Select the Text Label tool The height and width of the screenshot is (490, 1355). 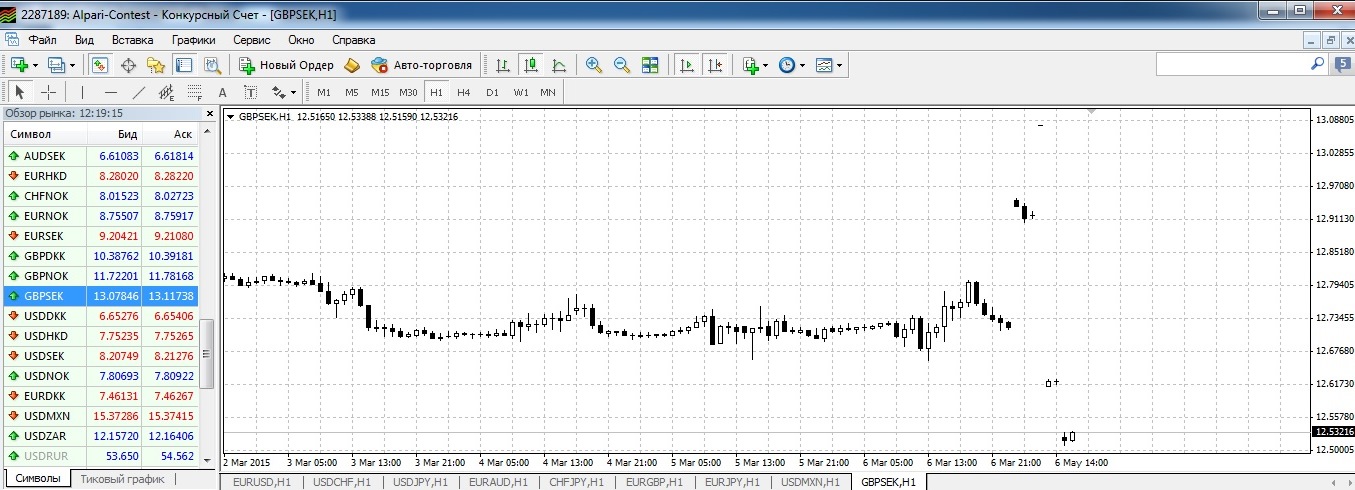(x=250, y=92)
